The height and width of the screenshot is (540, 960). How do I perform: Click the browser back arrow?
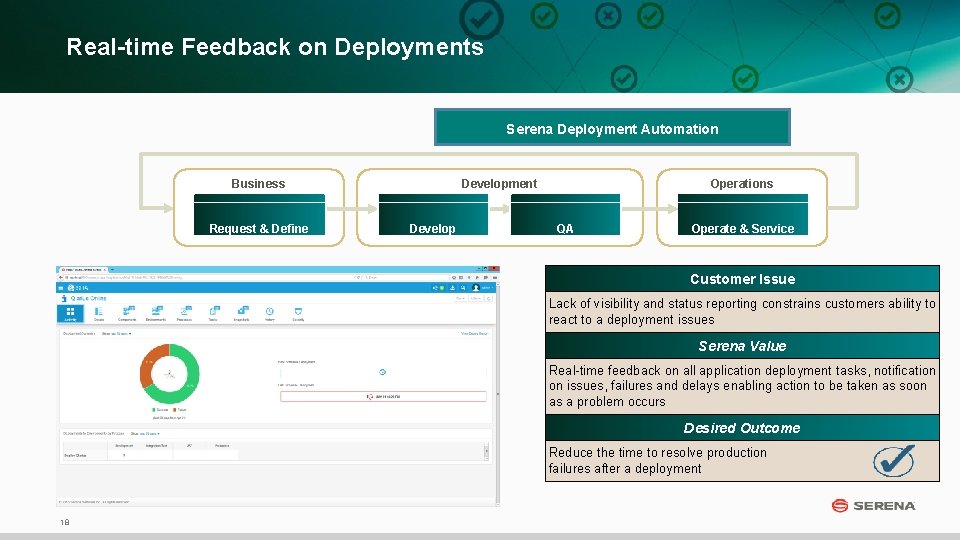(x=61, y=277)
